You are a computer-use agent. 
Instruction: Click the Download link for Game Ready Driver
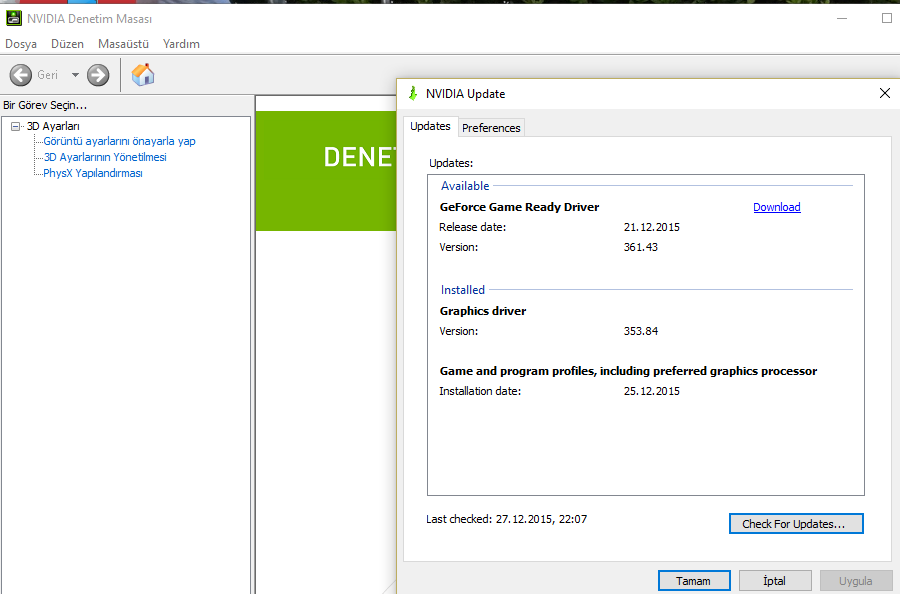coord(777,207)
